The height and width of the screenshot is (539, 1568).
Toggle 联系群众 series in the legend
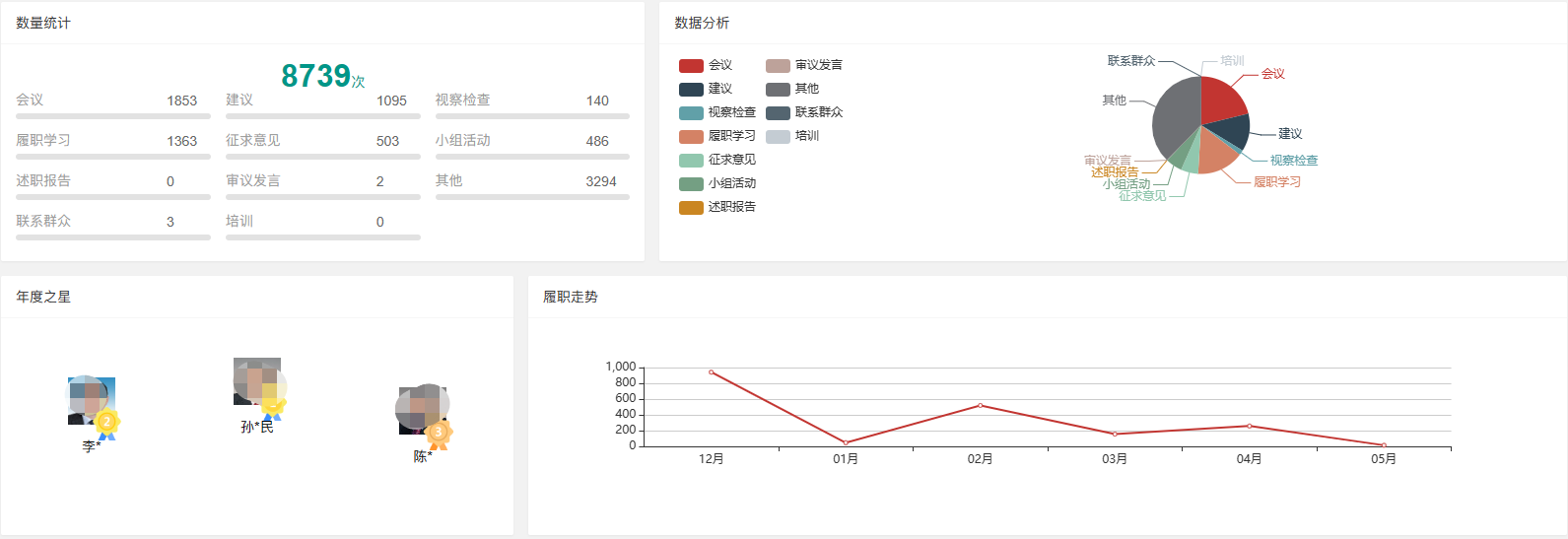804,112
